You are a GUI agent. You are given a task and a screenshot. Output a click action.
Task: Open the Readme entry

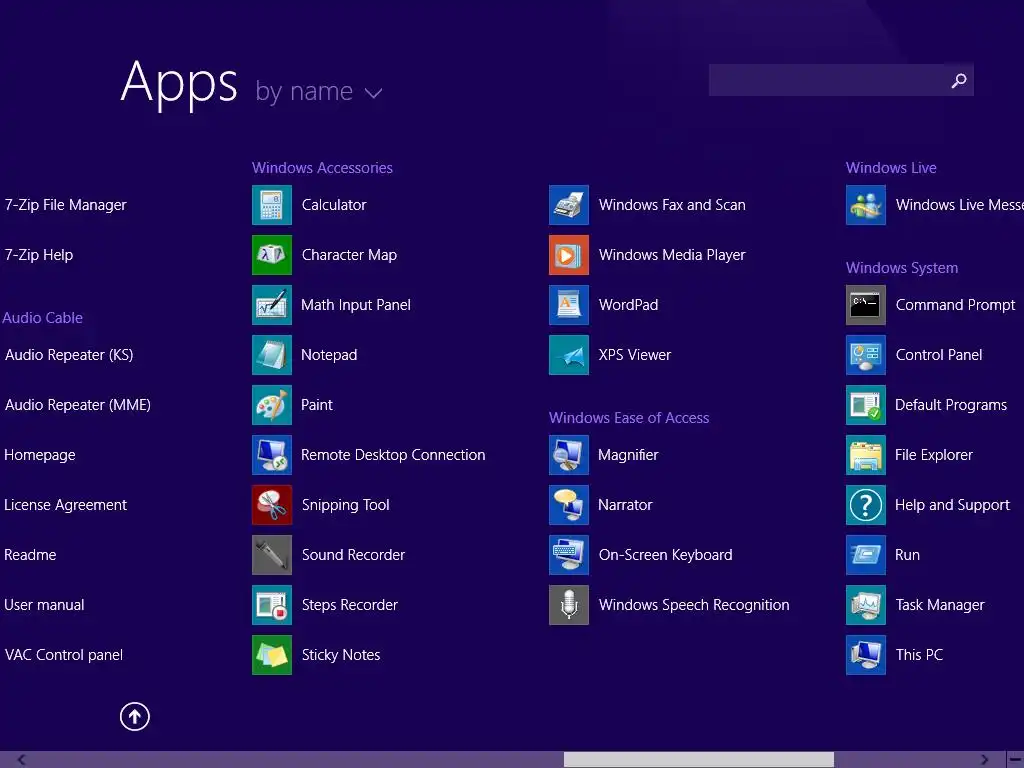point(30,555)
